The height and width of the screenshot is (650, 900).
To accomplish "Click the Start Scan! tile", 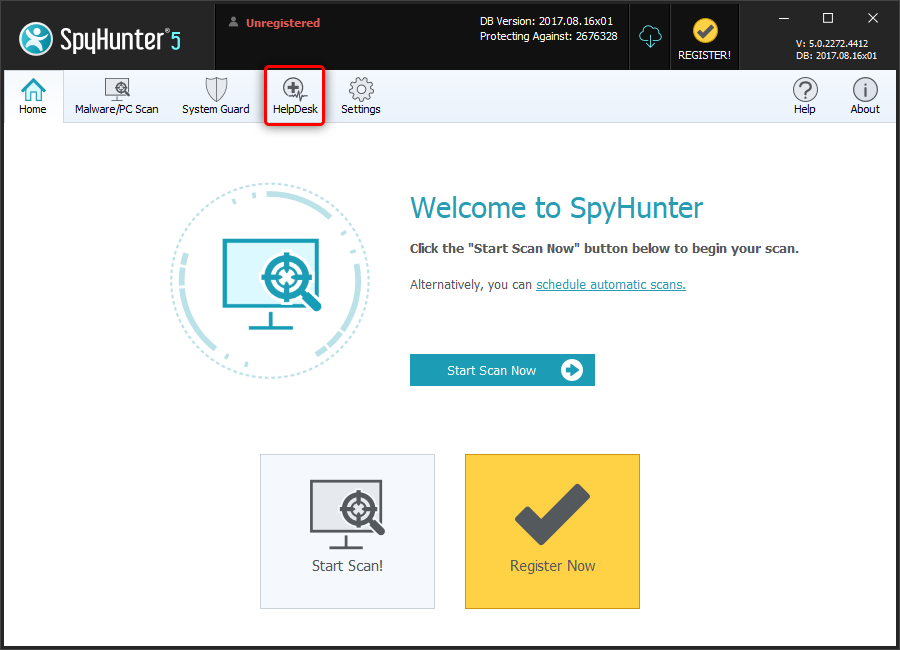I will coord(347,531).
